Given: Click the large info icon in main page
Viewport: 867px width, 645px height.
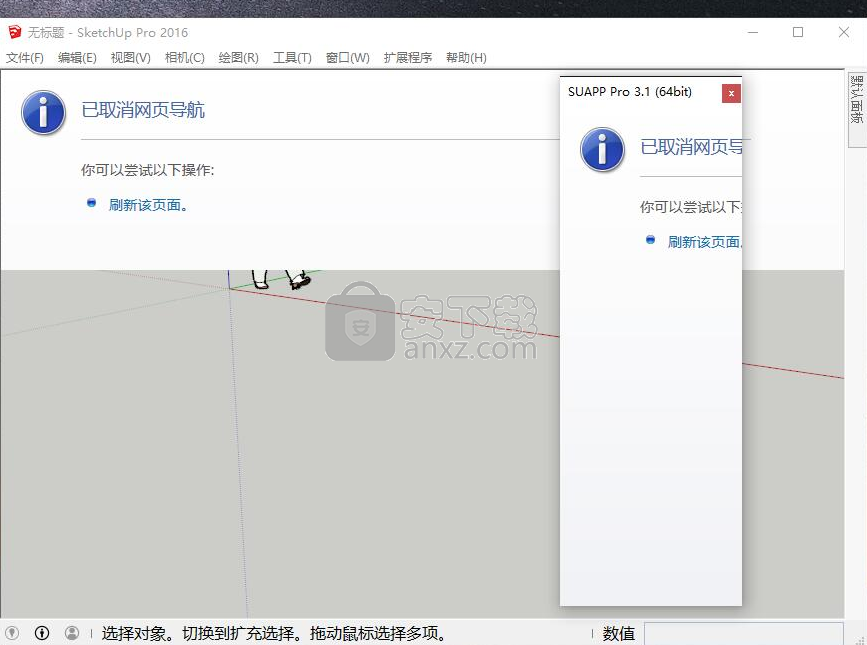Looking at the screenshot, I should click(x=43, y=113).
